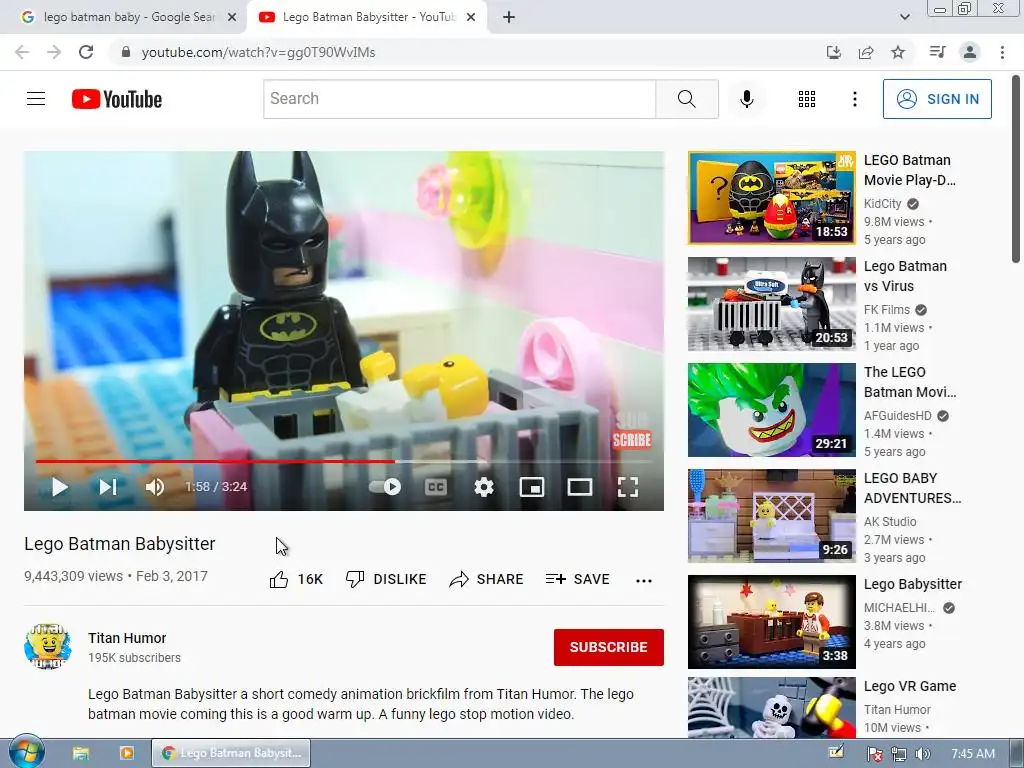Go to YouTube home via logo
The height and width of the screenshot is (768, 1024).
tap(117, 99)
